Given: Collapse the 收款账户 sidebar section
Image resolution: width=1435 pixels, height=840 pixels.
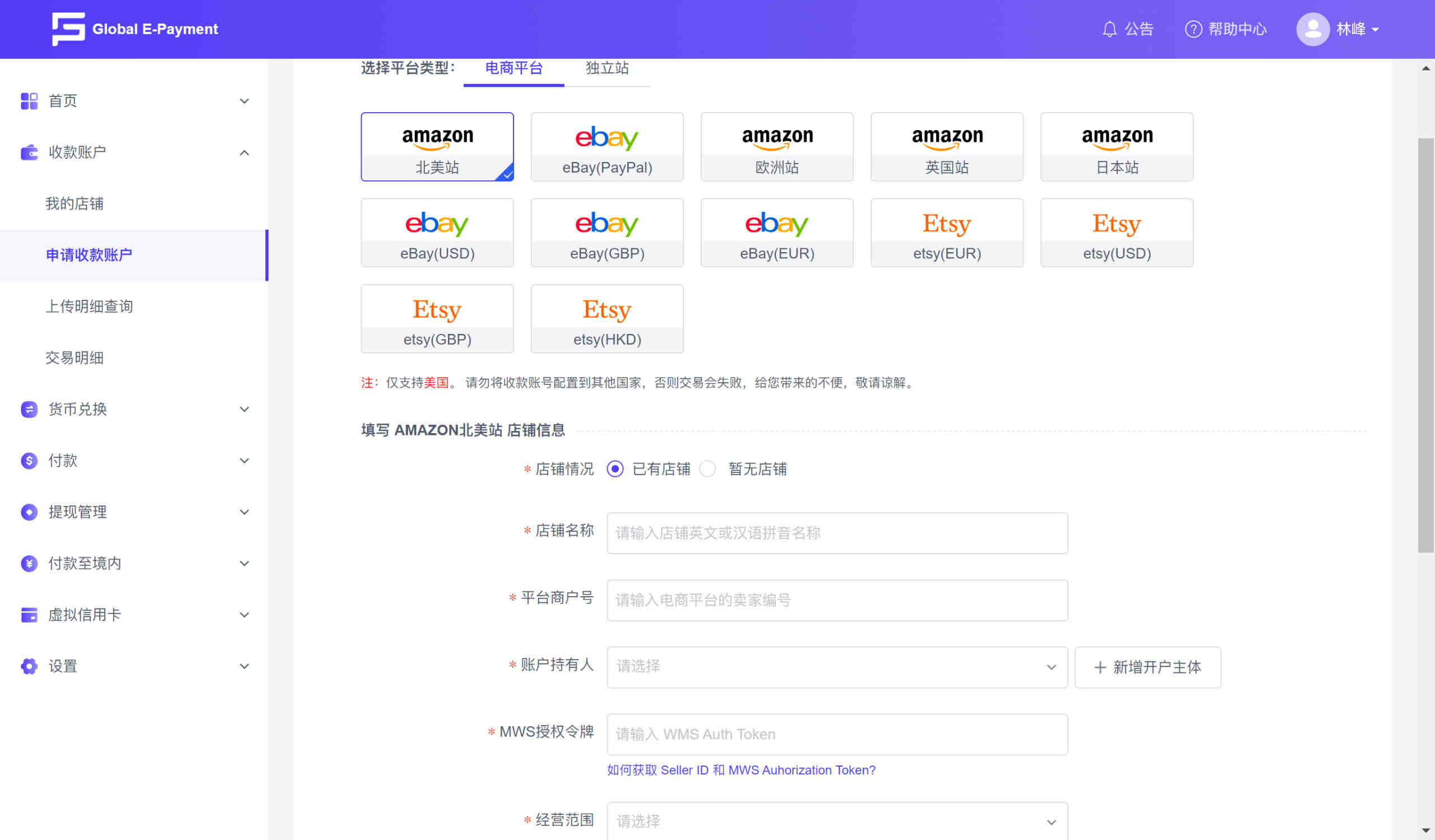Looking at the screenshot, I should pos(244,152).
